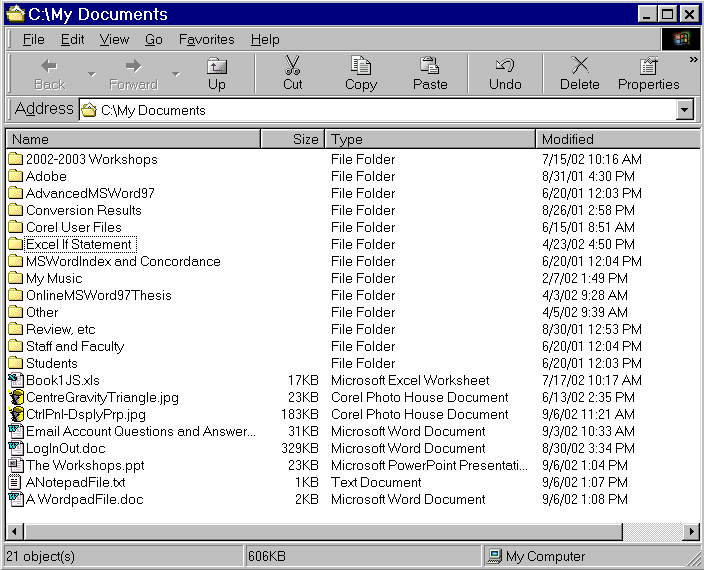Select the Conversion Results folder icon
Viewport: 704px width, 570px height.
16,210
